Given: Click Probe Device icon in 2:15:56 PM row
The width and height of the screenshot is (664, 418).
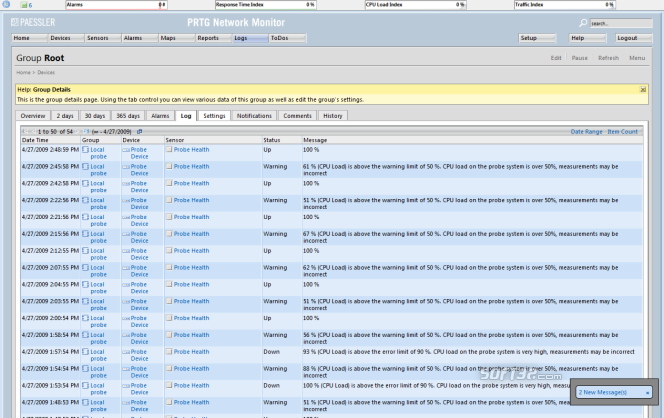Looking at the screenshot, I should tap(126, 234).
